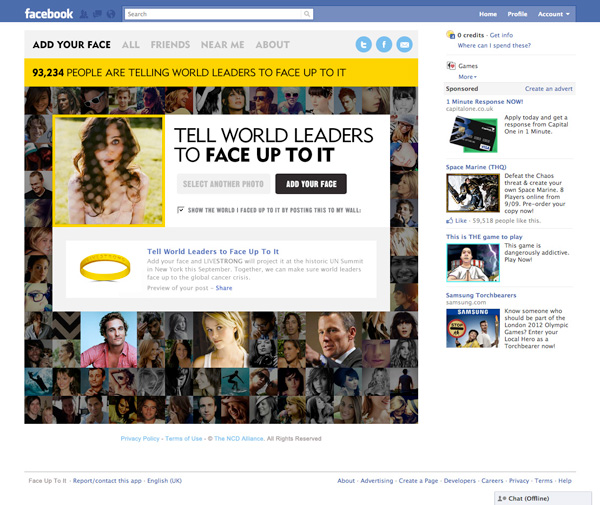600x505 pixels.
Task: Click the SELECT ANOTHER PHOTO button
Action: [x=223, y=184]
